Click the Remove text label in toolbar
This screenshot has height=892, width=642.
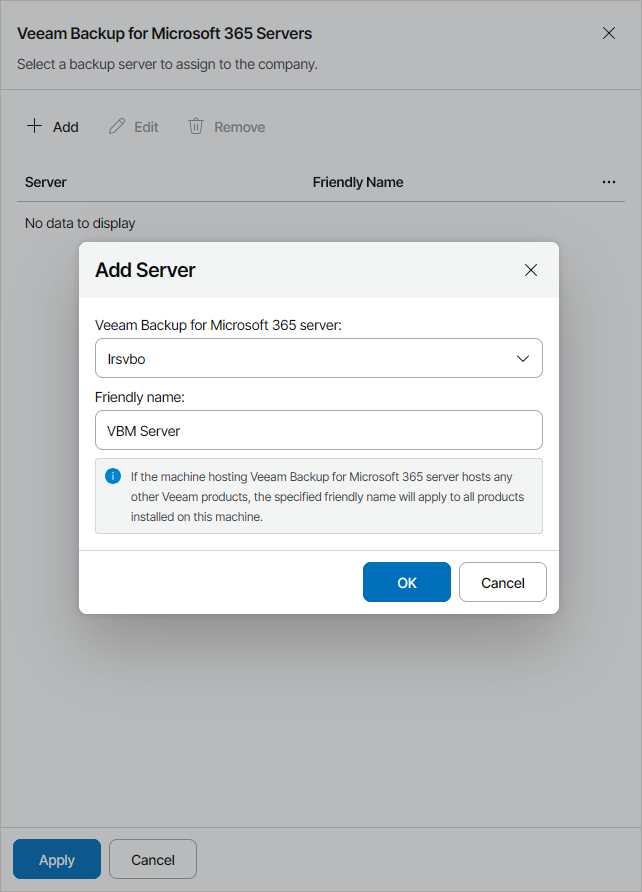pyautogui.click(x=240, y=127)
